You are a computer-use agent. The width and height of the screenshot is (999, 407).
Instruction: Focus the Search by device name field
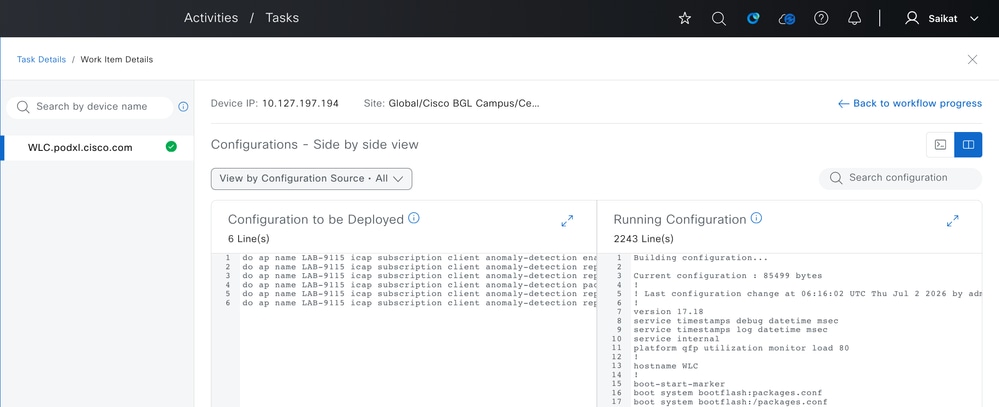(x=89, y=107)
